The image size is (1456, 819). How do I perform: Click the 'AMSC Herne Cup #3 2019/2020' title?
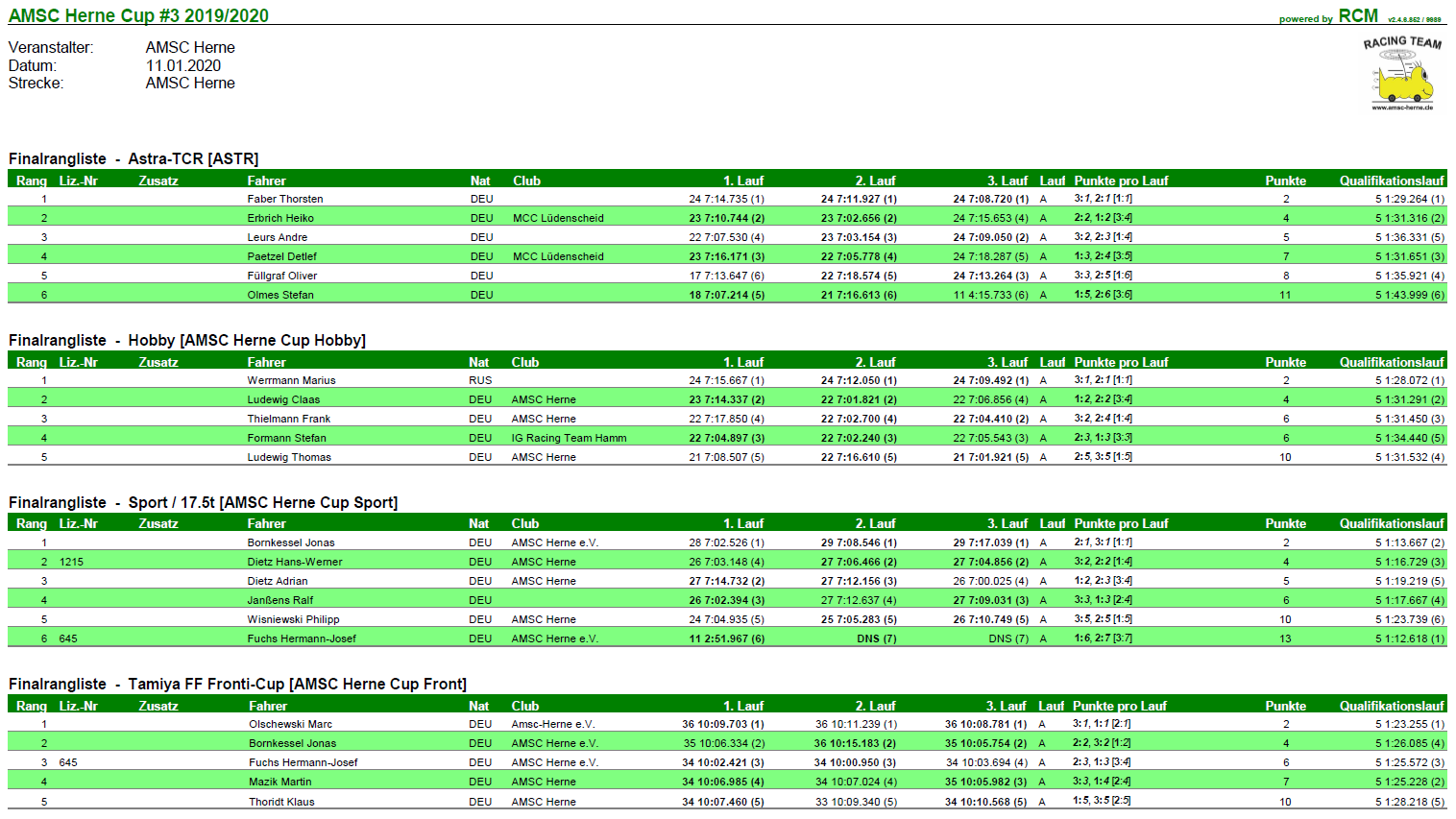pos(138,15)
